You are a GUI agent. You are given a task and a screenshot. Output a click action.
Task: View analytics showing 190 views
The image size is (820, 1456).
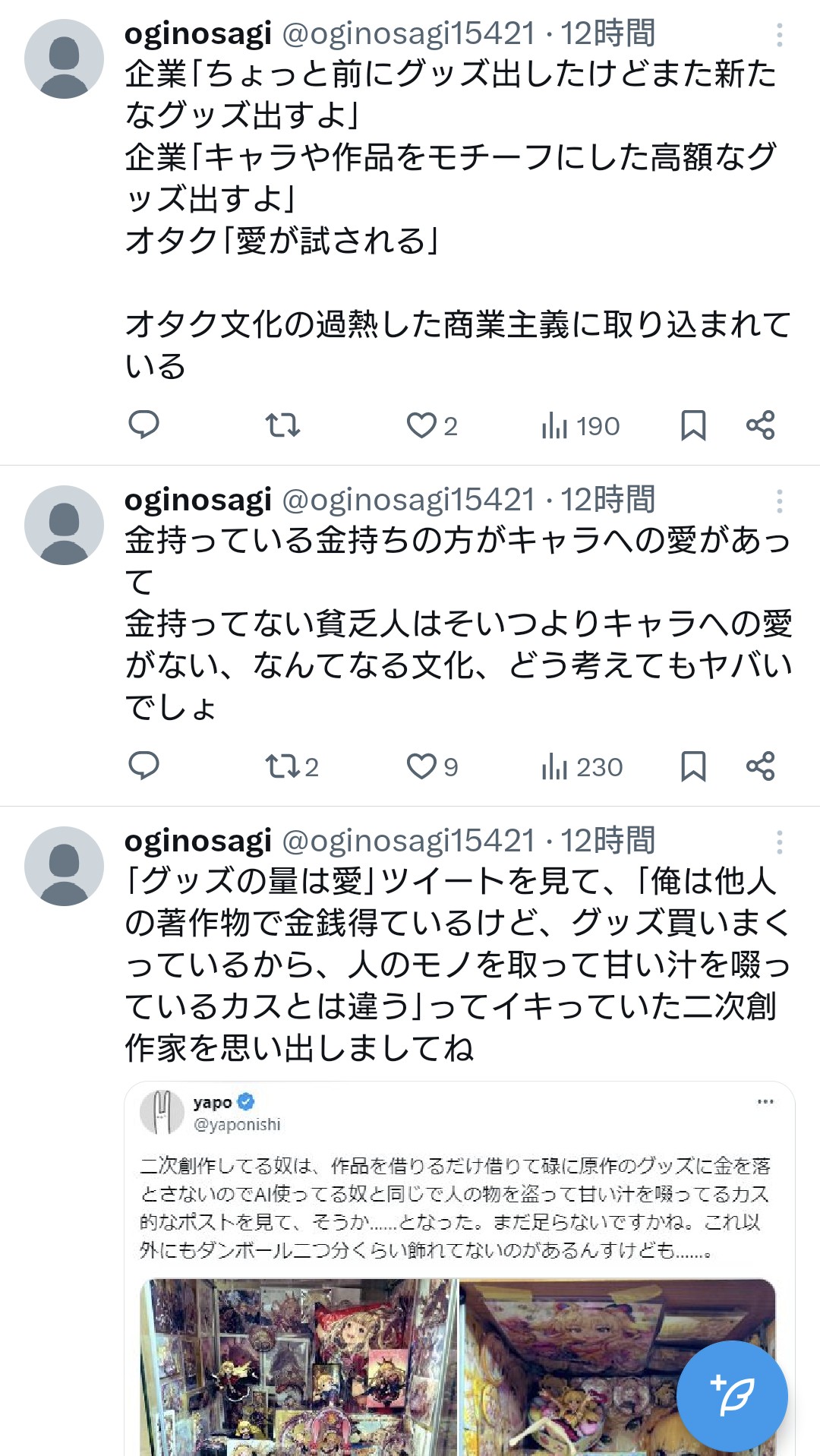pos(581,426)
